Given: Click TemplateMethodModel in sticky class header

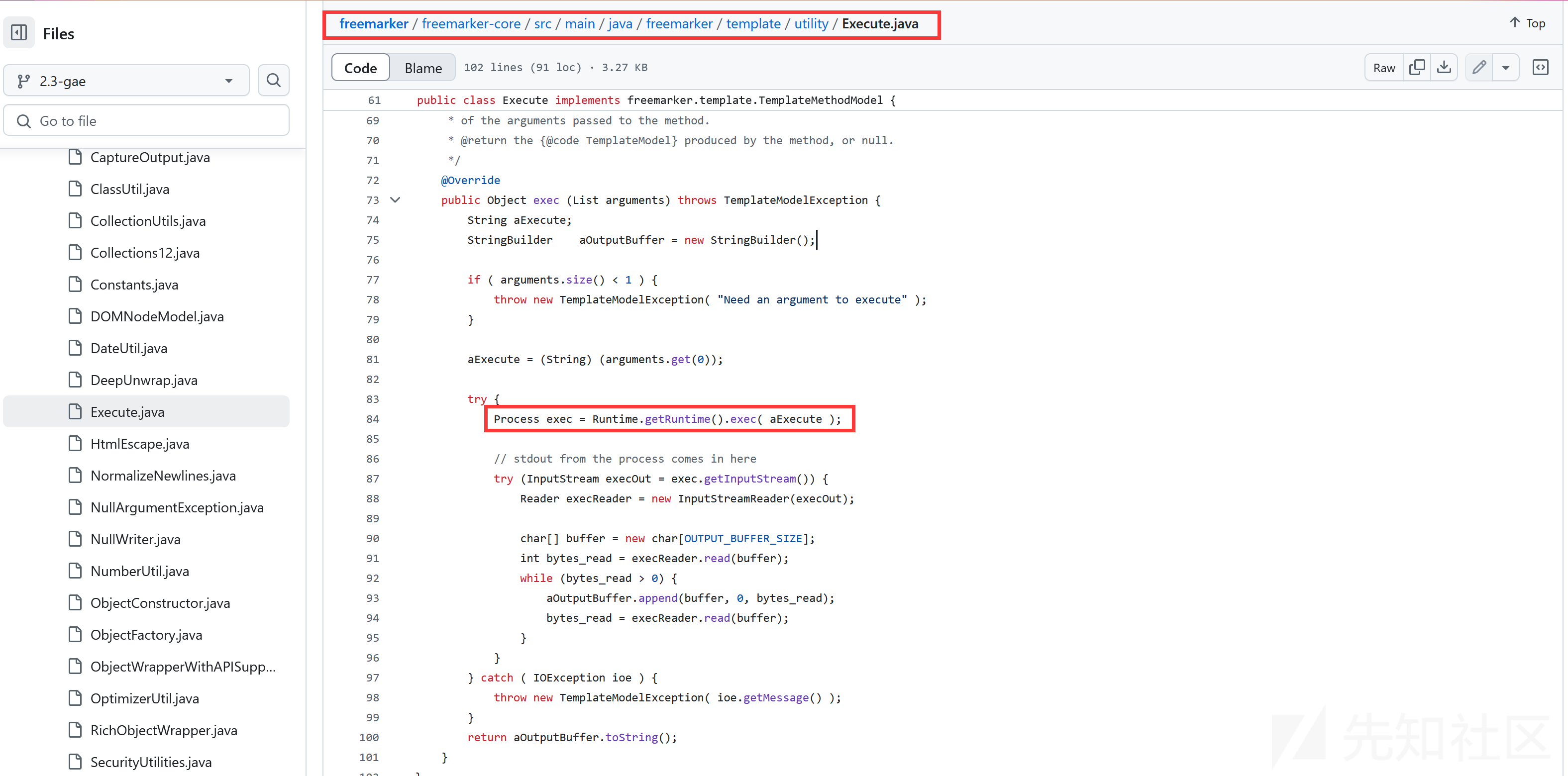Looking at the screenshot, I should pos(821,100).
